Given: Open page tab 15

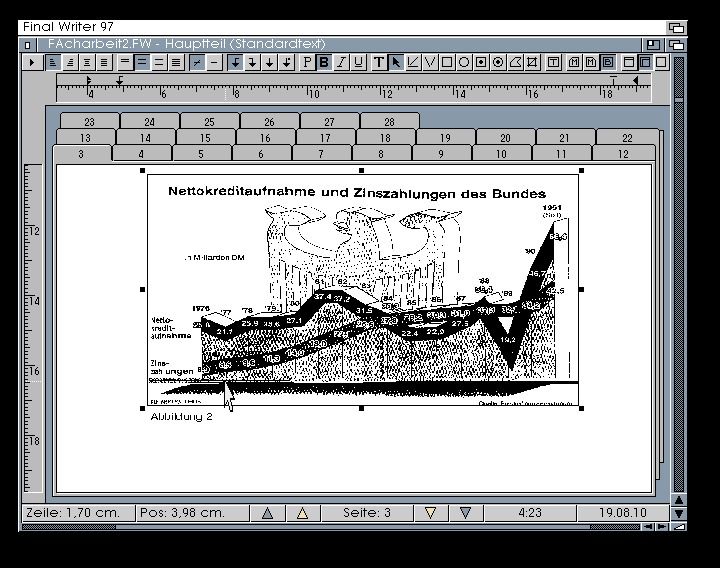Looking at the screenshot, I should (205, 138).
